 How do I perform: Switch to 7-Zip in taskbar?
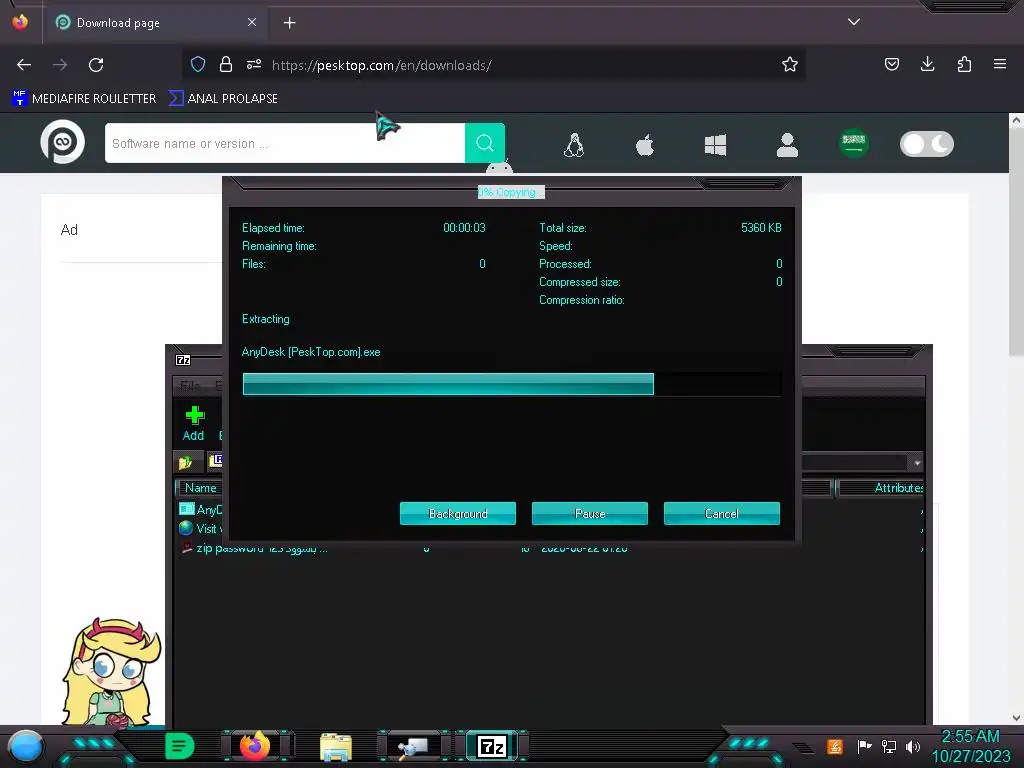492,746
